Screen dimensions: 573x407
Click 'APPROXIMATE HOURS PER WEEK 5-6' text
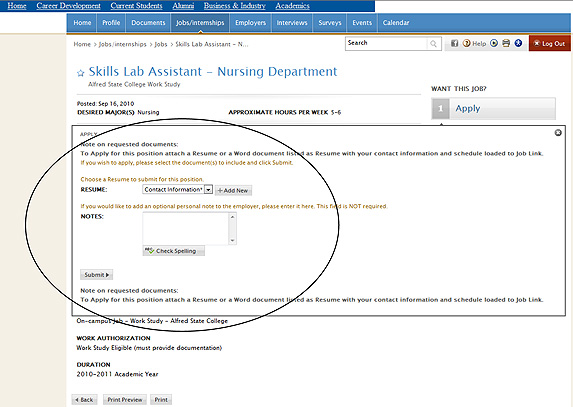(x=285, y=113)
